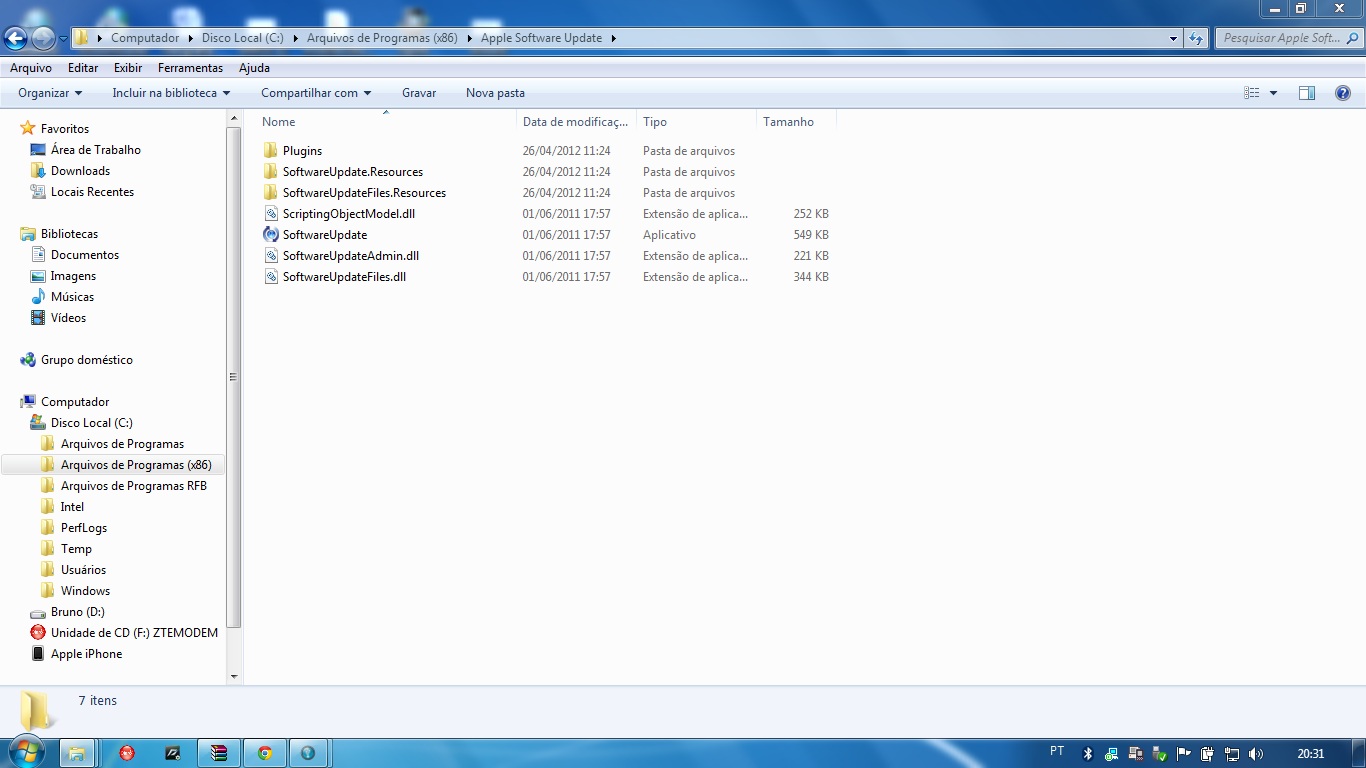This screenshot has width=1366, height=768.
Task: Select the ScriptingObjectModel.dll file icon
Action: click(271, 214)
